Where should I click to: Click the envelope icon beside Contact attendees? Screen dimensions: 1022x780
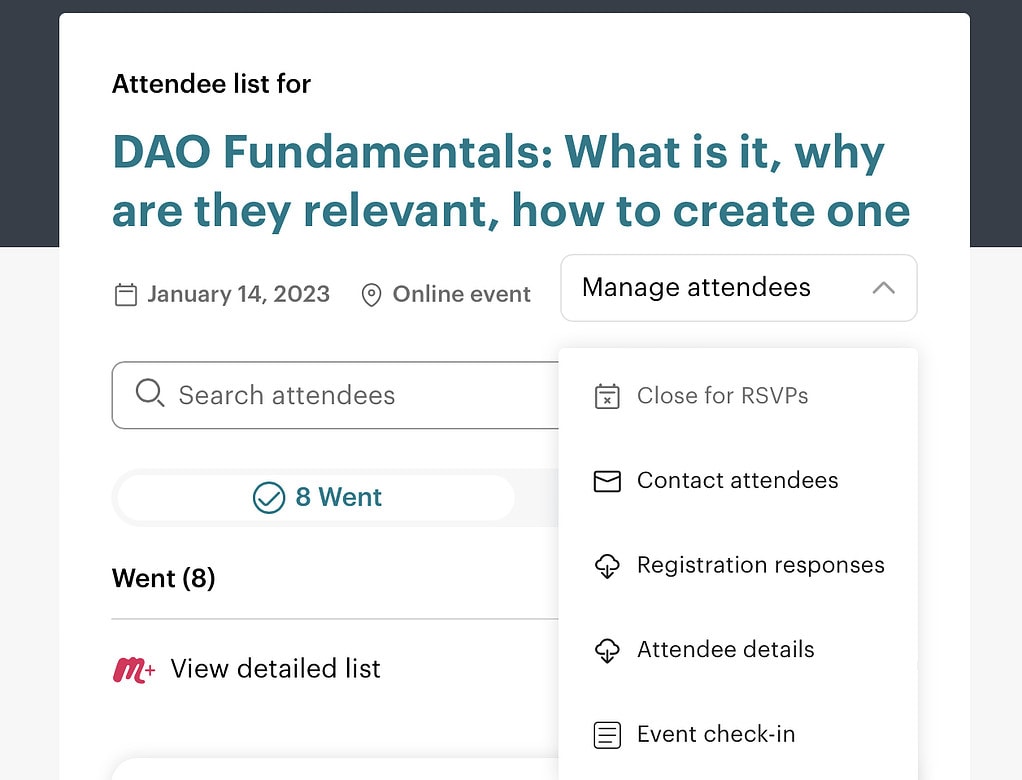[x=607, y=481]
